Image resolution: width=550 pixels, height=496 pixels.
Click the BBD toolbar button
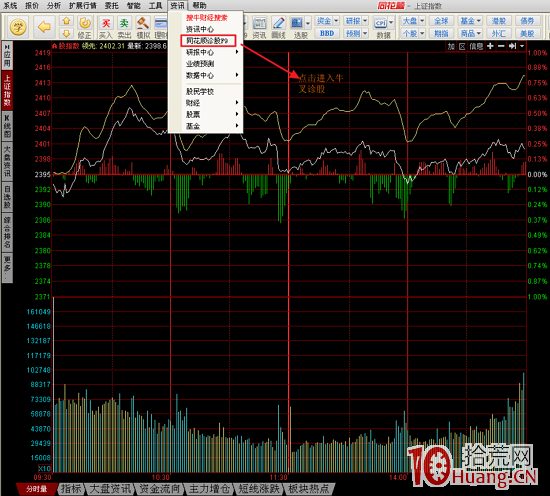coord(327,33)
